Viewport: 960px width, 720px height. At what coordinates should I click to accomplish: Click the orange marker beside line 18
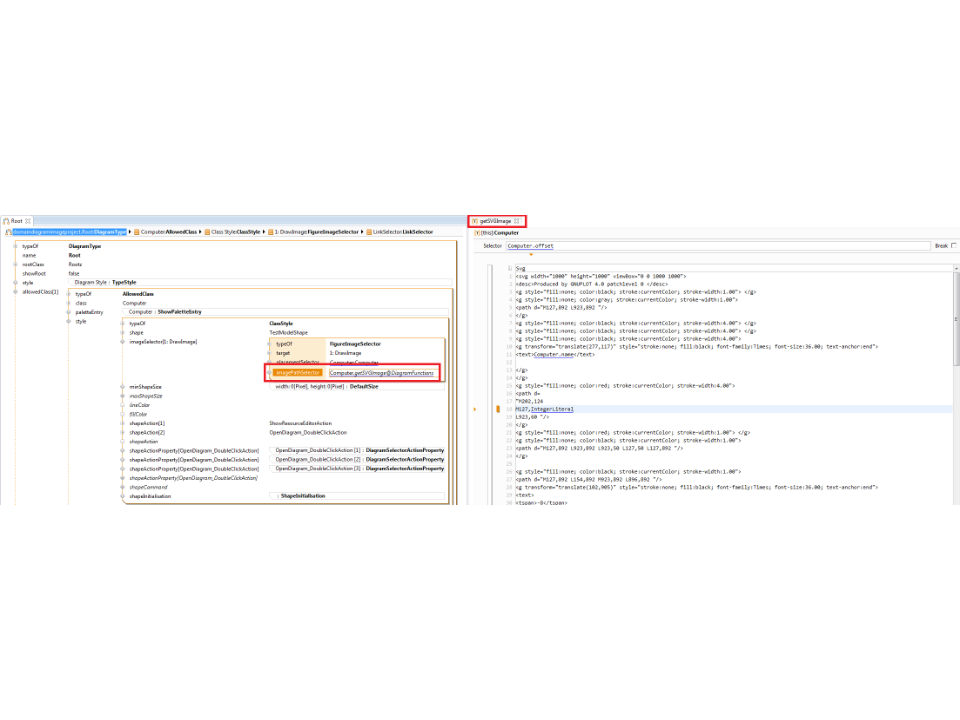(x=497, y=409)
